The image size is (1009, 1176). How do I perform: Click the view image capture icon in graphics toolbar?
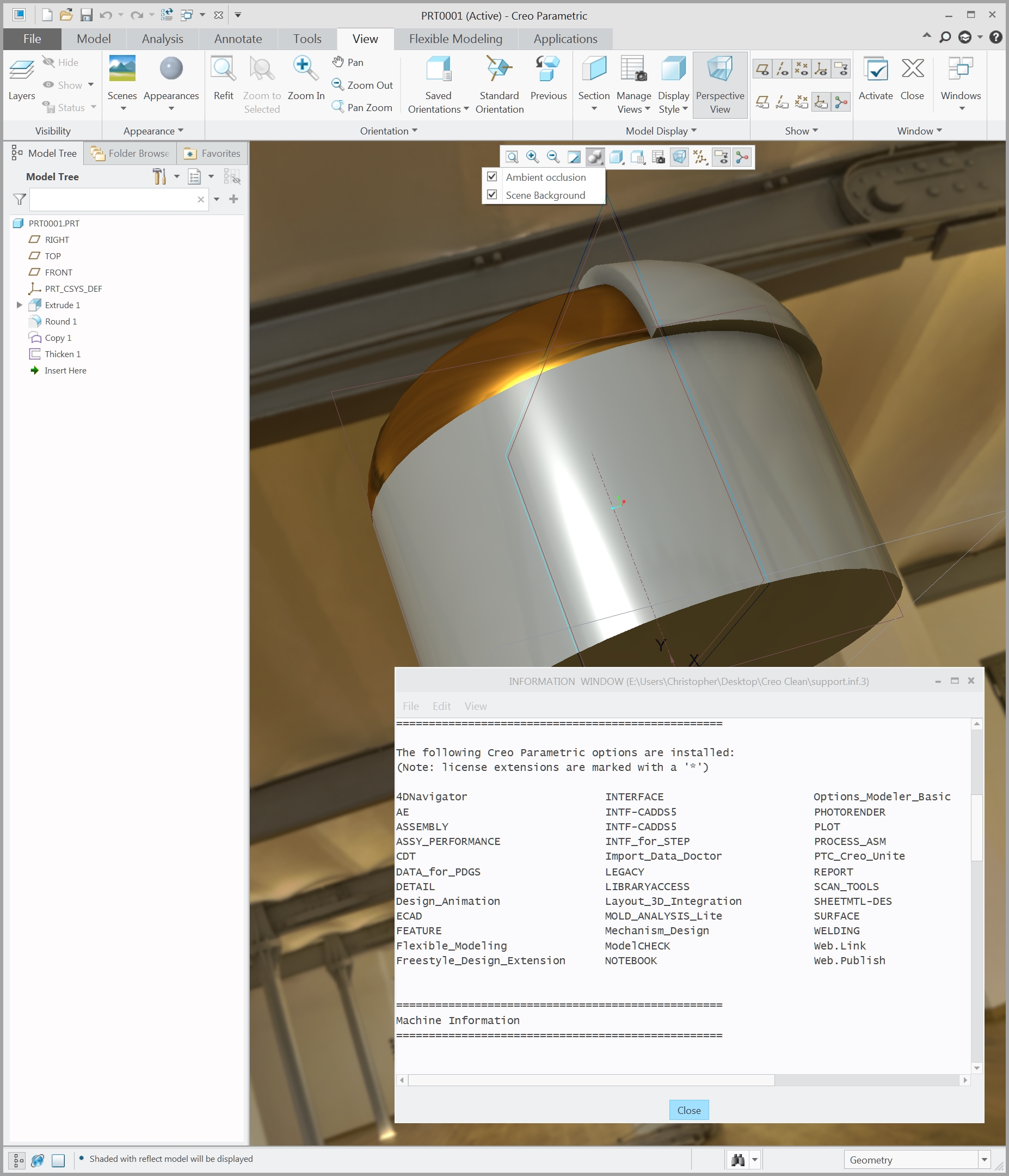click(660, 157)
